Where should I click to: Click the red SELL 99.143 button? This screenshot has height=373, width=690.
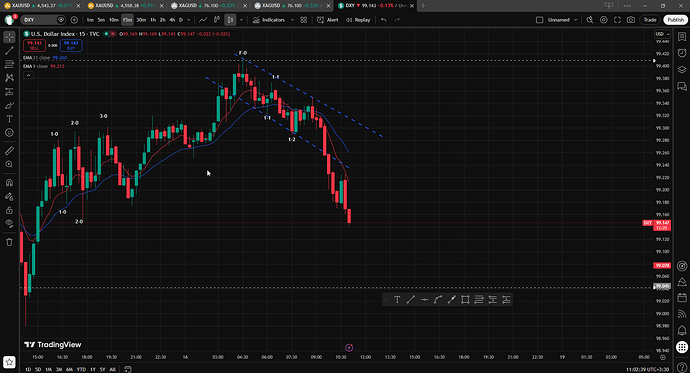34,45
